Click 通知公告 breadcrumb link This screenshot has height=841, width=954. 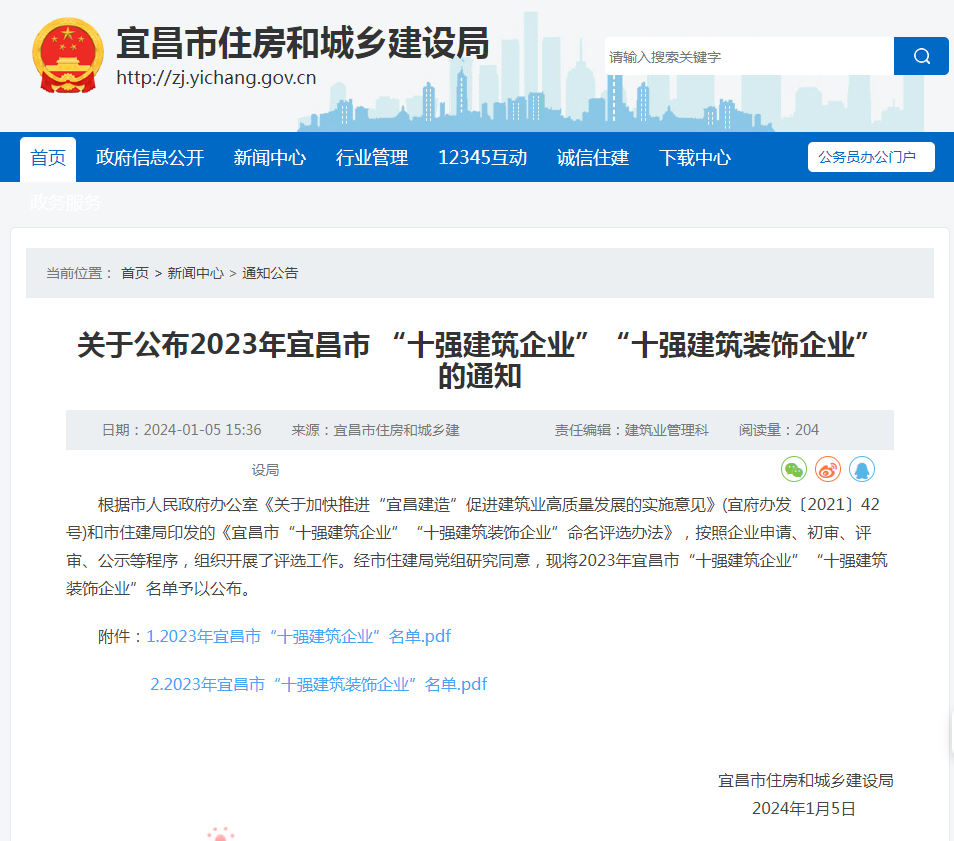pyautogui.click(x=270, y=273)
